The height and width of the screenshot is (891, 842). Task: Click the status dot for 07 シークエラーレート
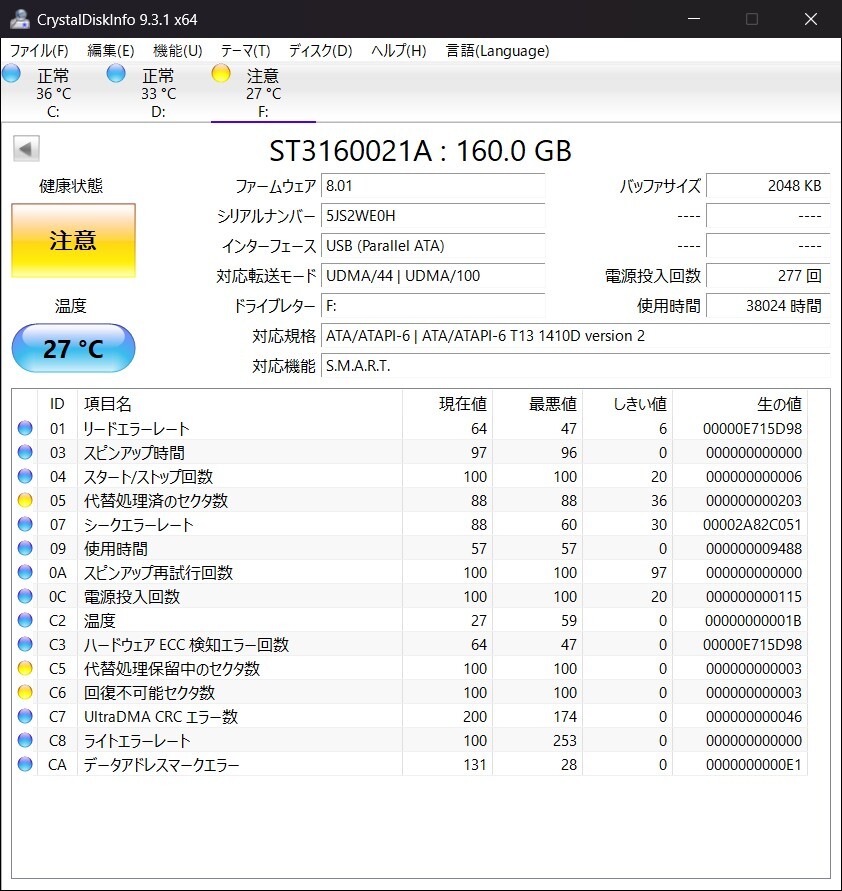click(25, 524)
